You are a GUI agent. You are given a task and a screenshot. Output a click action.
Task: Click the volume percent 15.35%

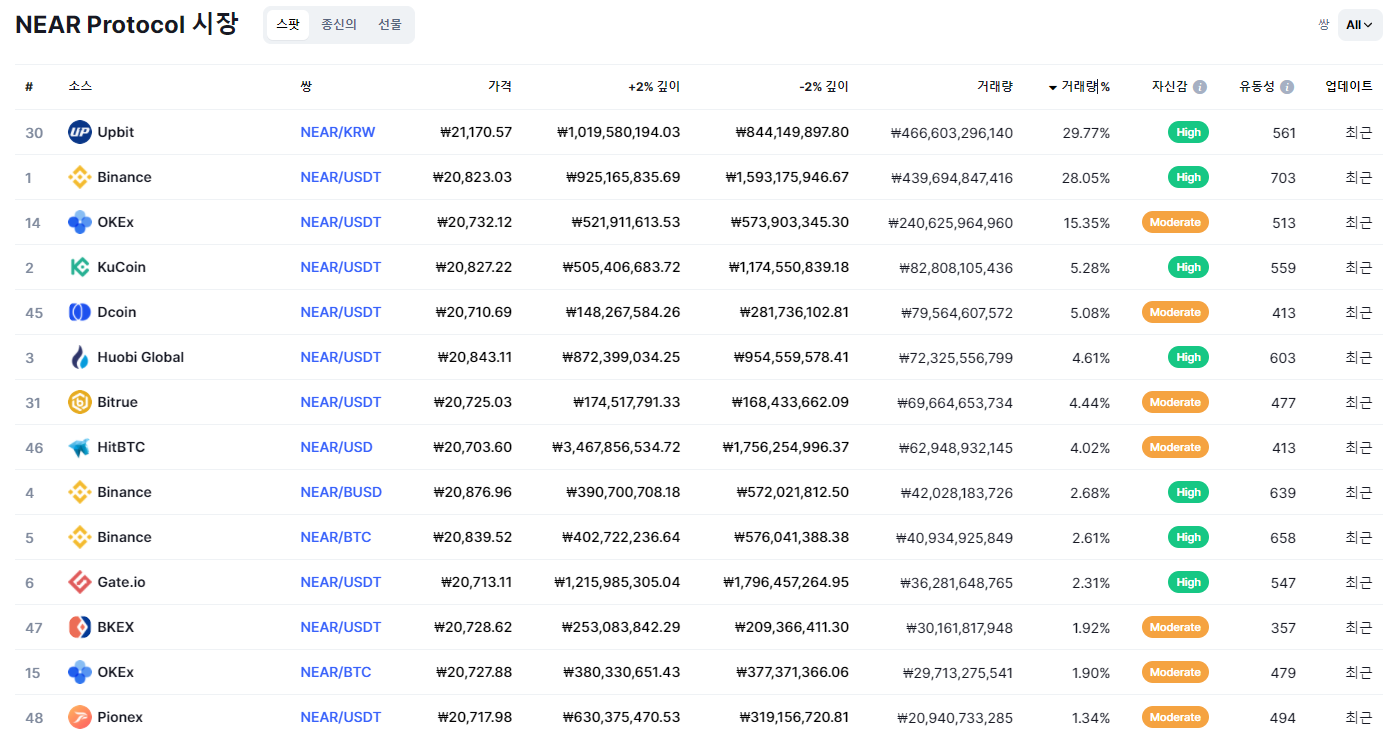point(1087,223)
